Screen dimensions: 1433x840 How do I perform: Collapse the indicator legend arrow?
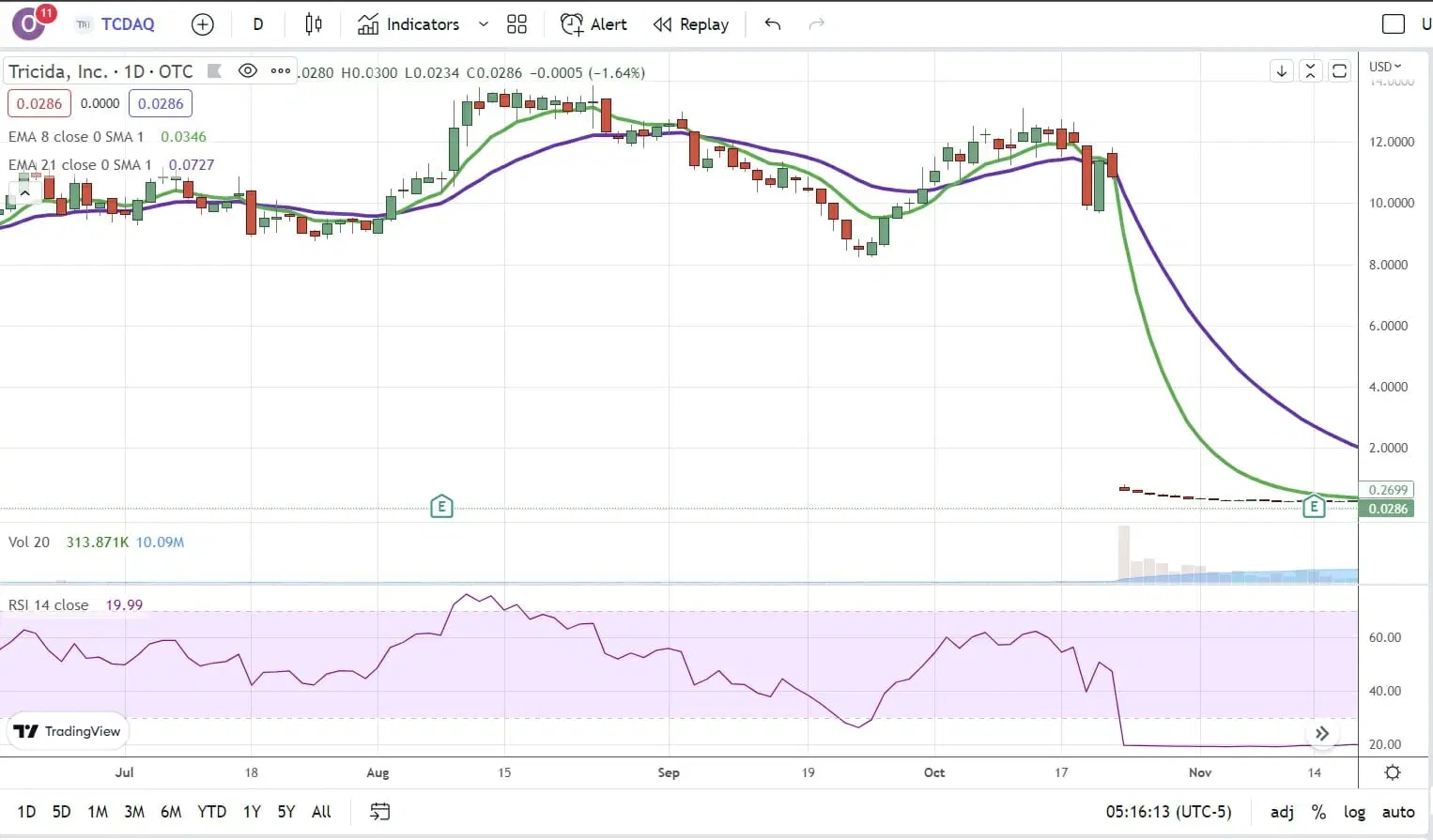coord(24,192)
